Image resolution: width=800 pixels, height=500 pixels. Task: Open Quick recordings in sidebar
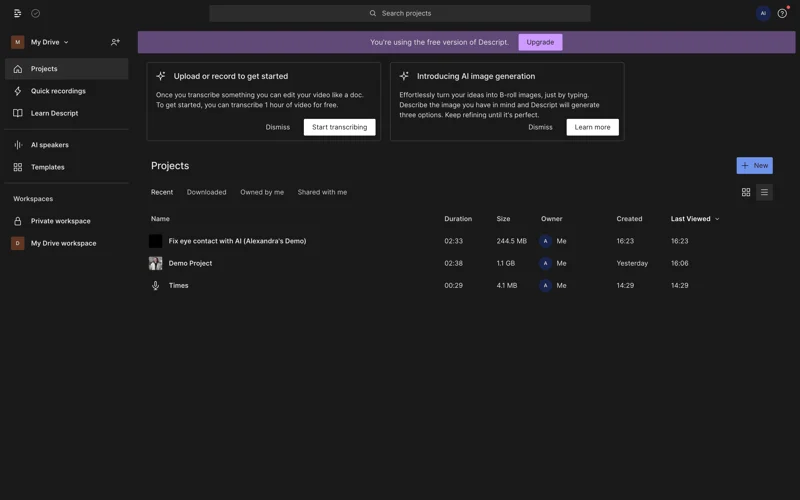[x=66, y=91]
